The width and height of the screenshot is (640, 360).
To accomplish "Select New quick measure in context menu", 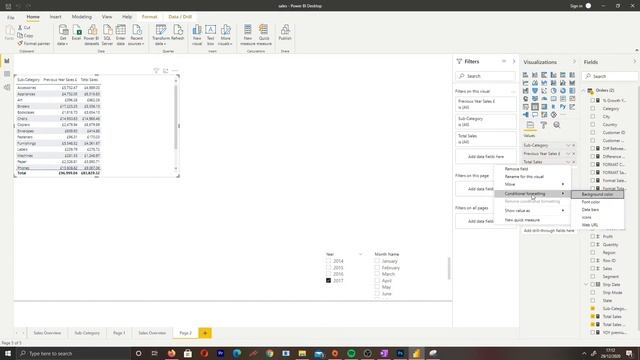I will (532, 220).
